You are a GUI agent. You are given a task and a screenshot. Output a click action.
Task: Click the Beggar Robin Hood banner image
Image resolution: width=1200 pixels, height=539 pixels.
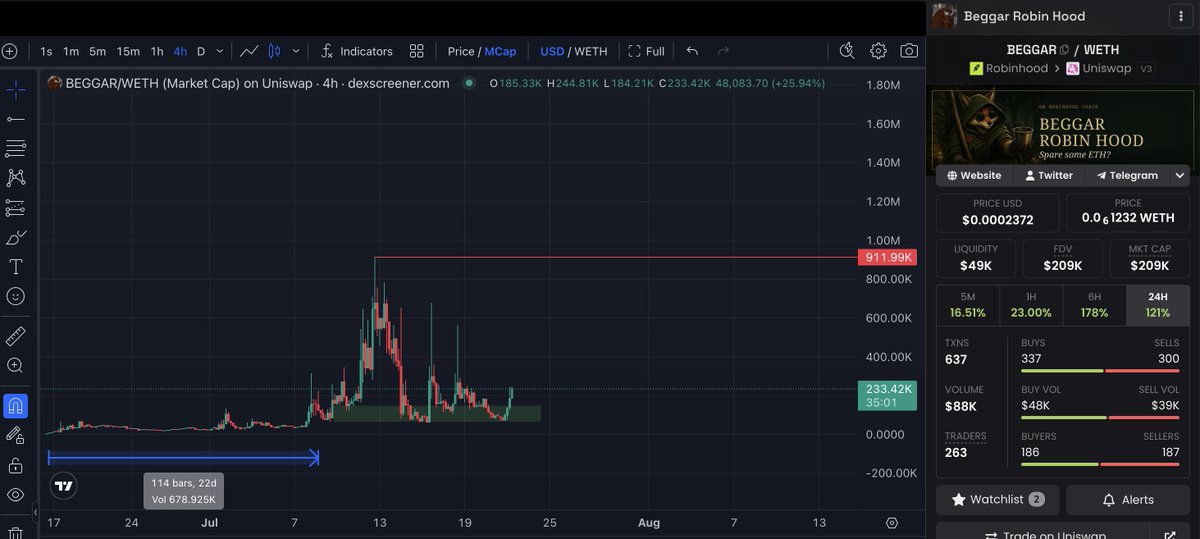(x=1062, y=127)
